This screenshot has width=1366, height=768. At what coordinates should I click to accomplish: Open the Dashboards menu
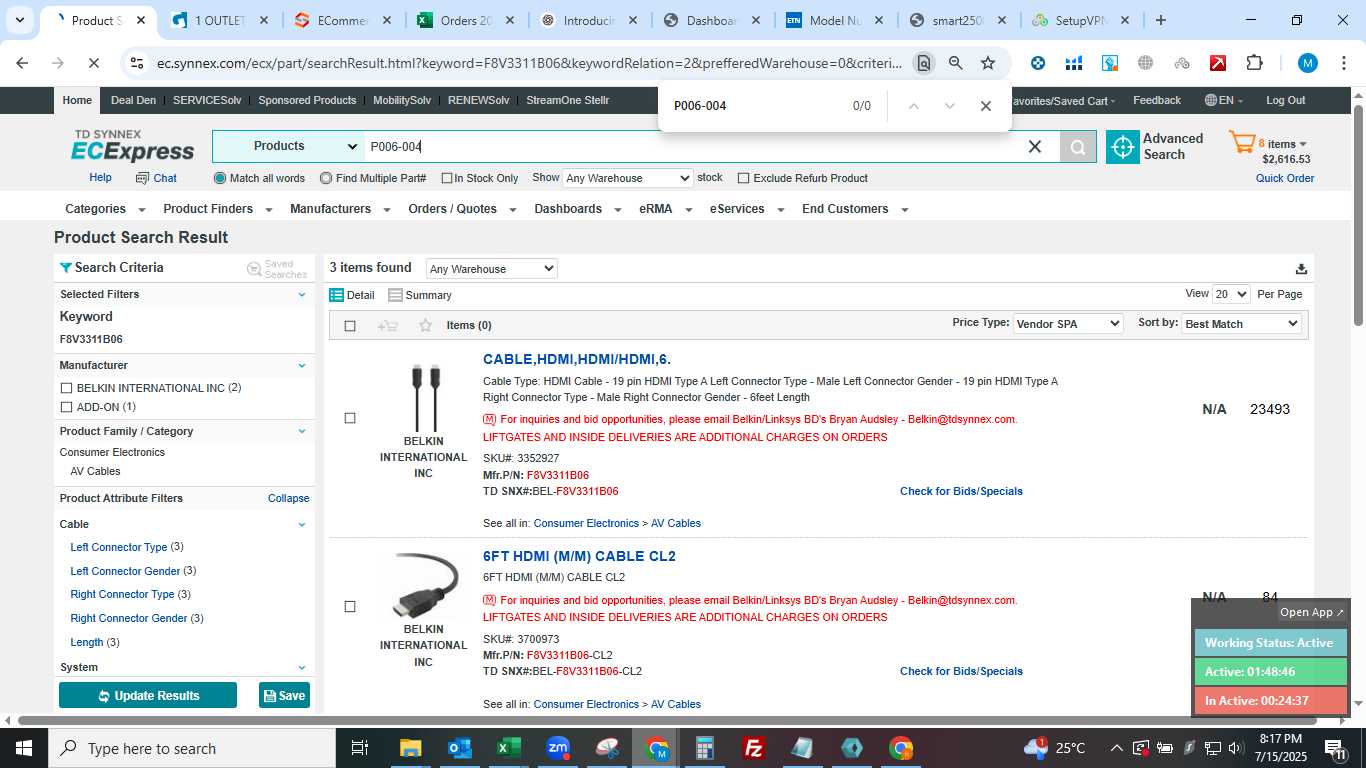577,209
